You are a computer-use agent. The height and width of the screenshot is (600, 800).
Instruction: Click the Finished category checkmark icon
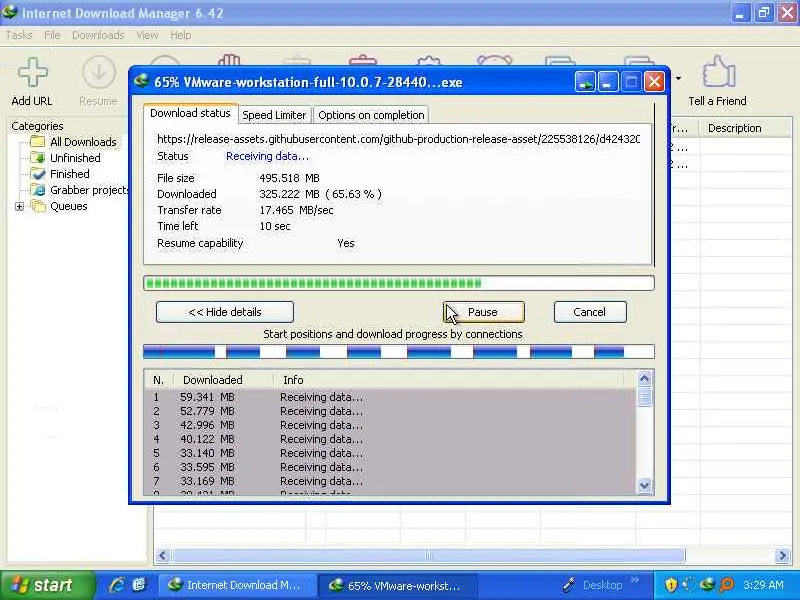pos(37,174)
